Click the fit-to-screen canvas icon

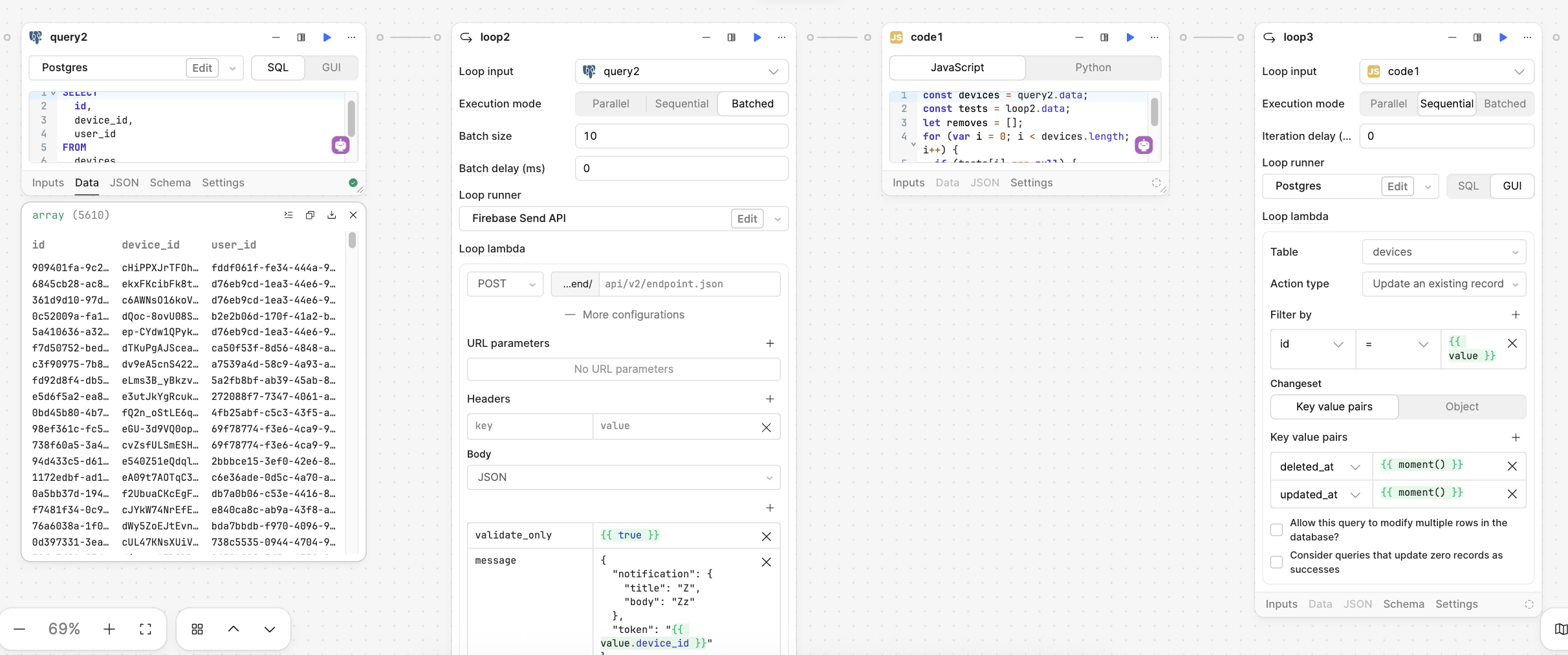click(x=146, y=629)
